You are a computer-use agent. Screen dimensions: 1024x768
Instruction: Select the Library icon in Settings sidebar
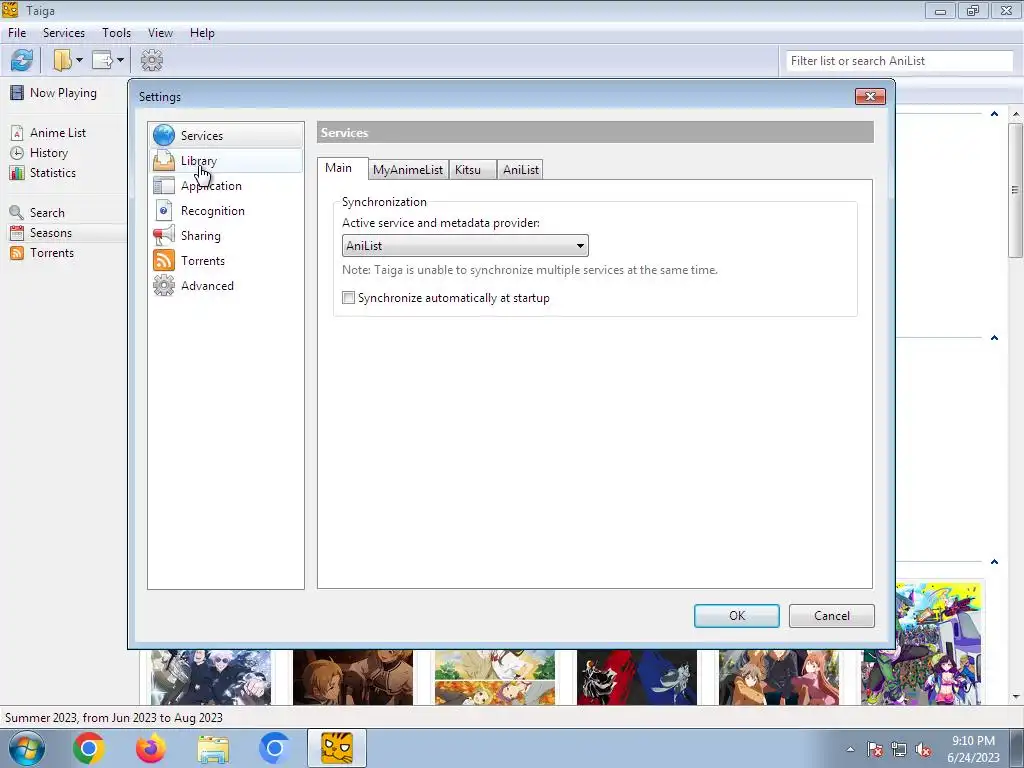point(163,161)
